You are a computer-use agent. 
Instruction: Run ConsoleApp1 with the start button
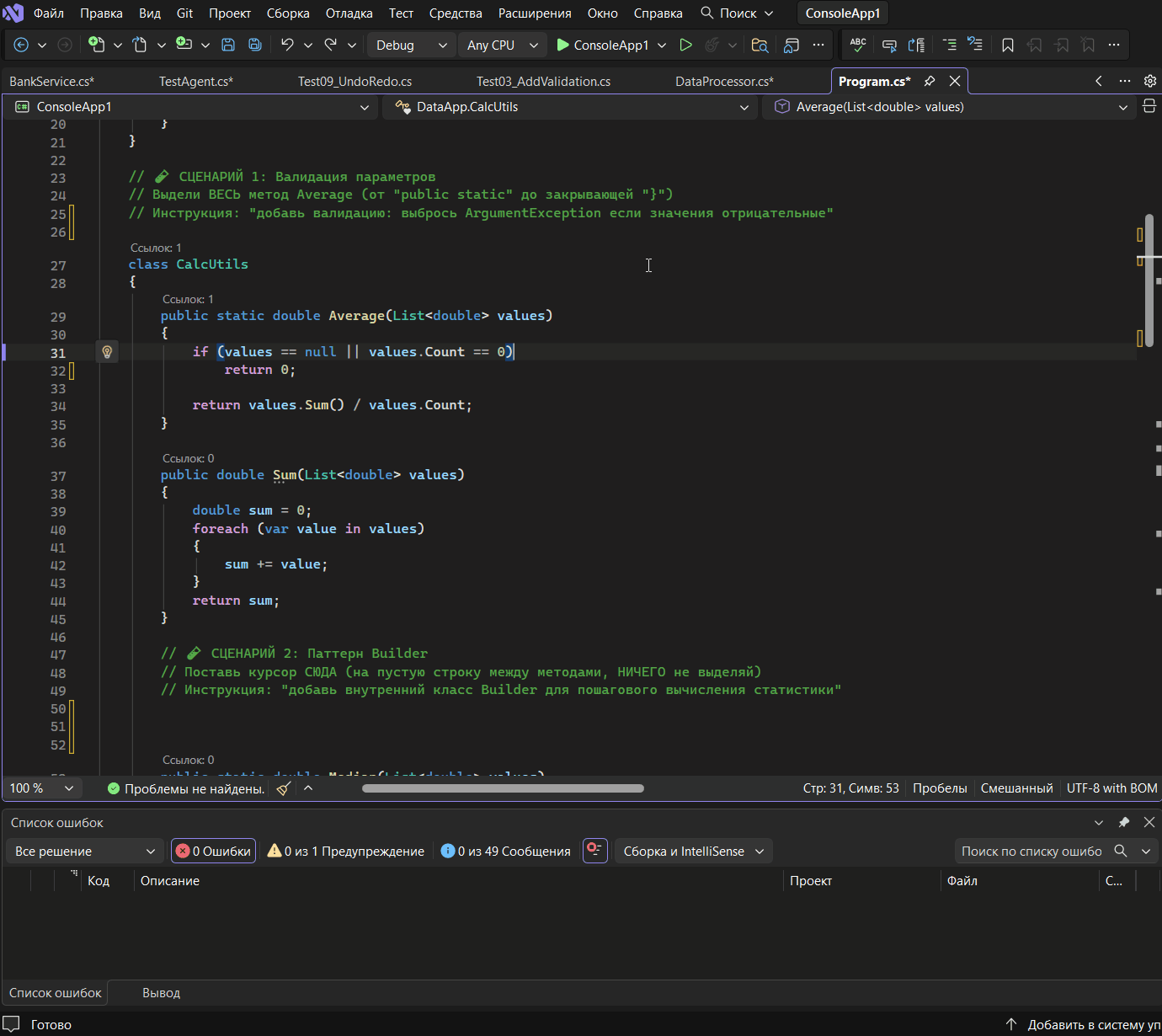click(x=603, y=45)
